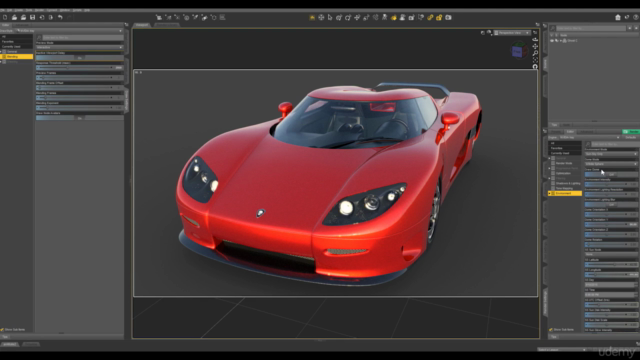
Task: Click the viewport orbit camera control
Action: point(535,40)
